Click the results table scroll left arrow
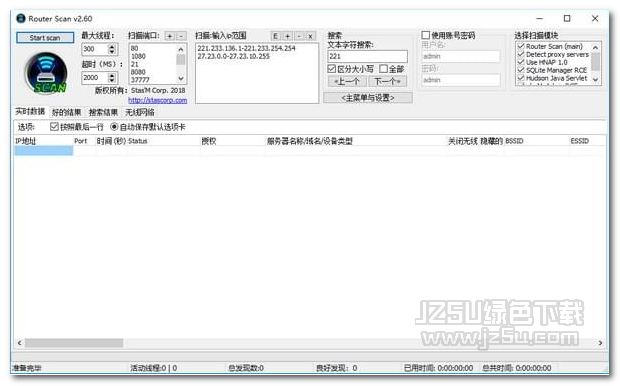Viewport: 620px width, 386px height. tap(20, 342)
